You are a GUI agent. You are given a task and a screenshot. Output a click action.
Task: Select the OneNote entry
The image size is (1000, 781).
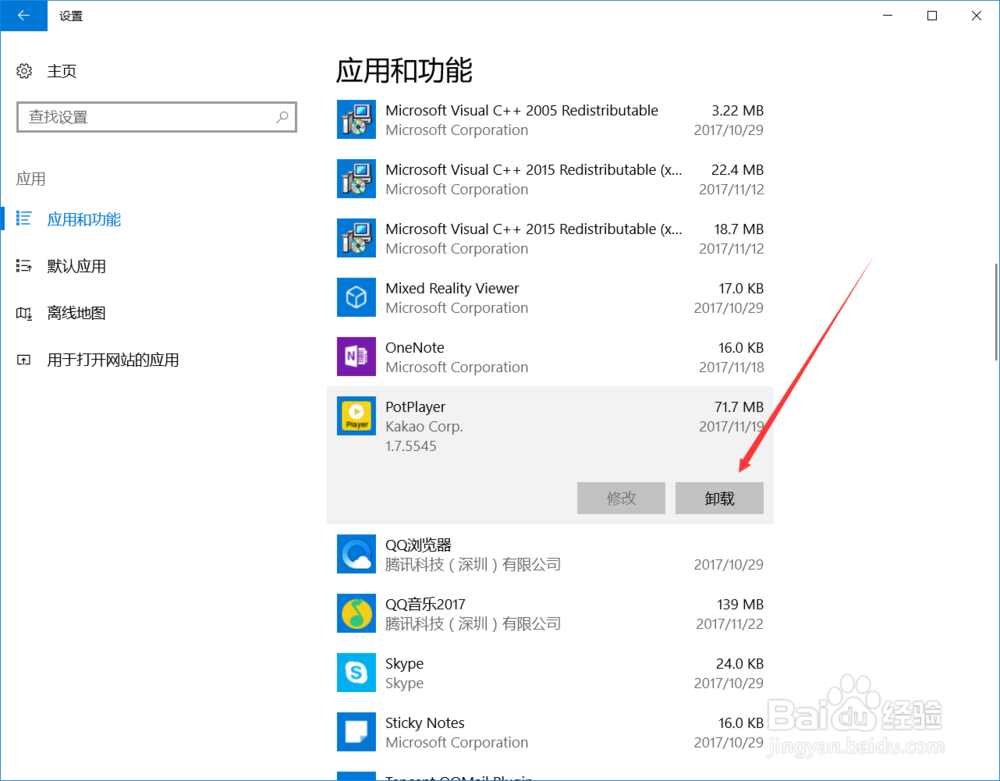click(550, 356)
